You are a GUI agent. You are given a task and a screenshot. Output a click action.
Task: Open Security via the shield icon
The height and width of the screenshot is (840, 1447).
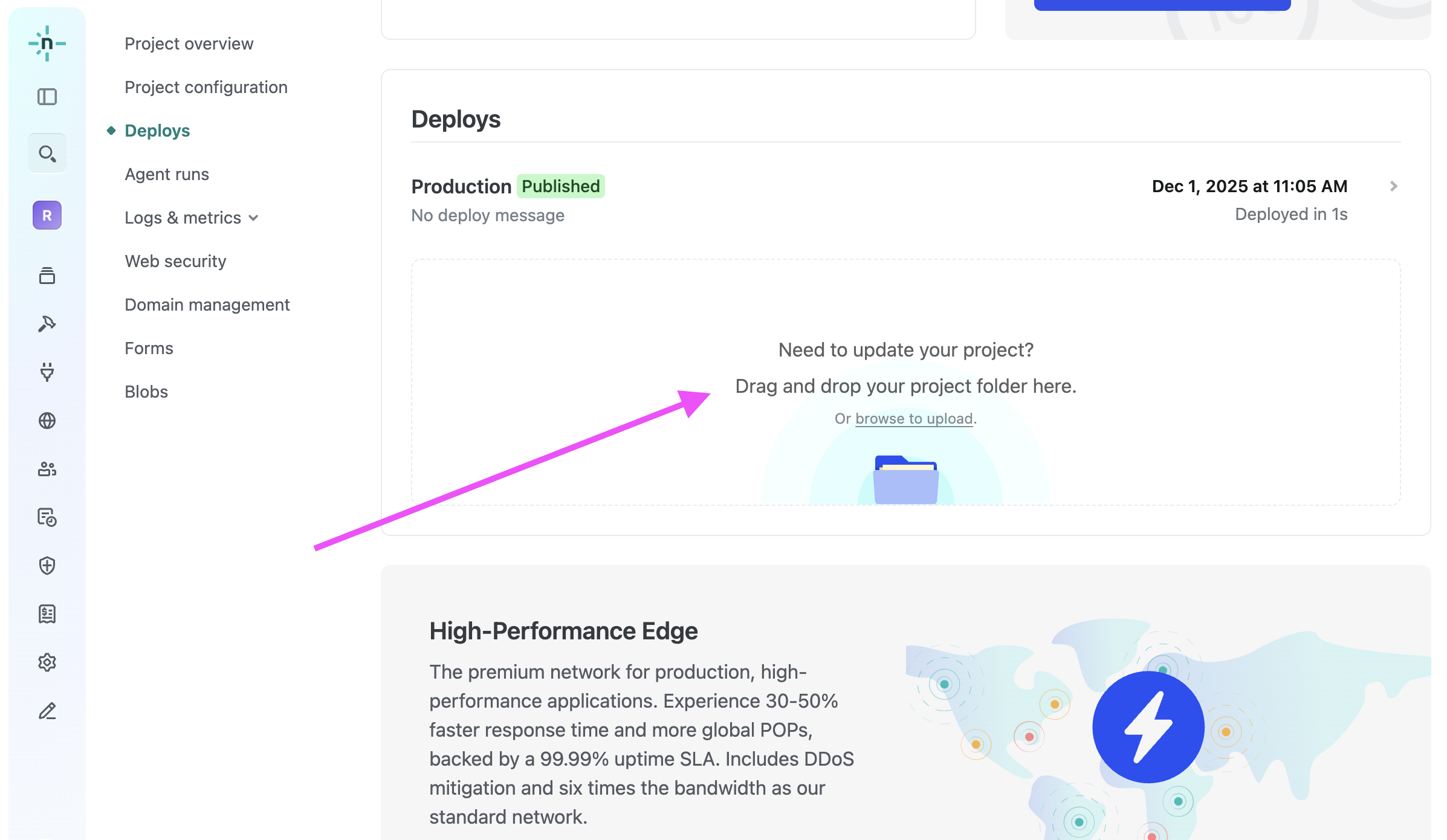[47, 565]
